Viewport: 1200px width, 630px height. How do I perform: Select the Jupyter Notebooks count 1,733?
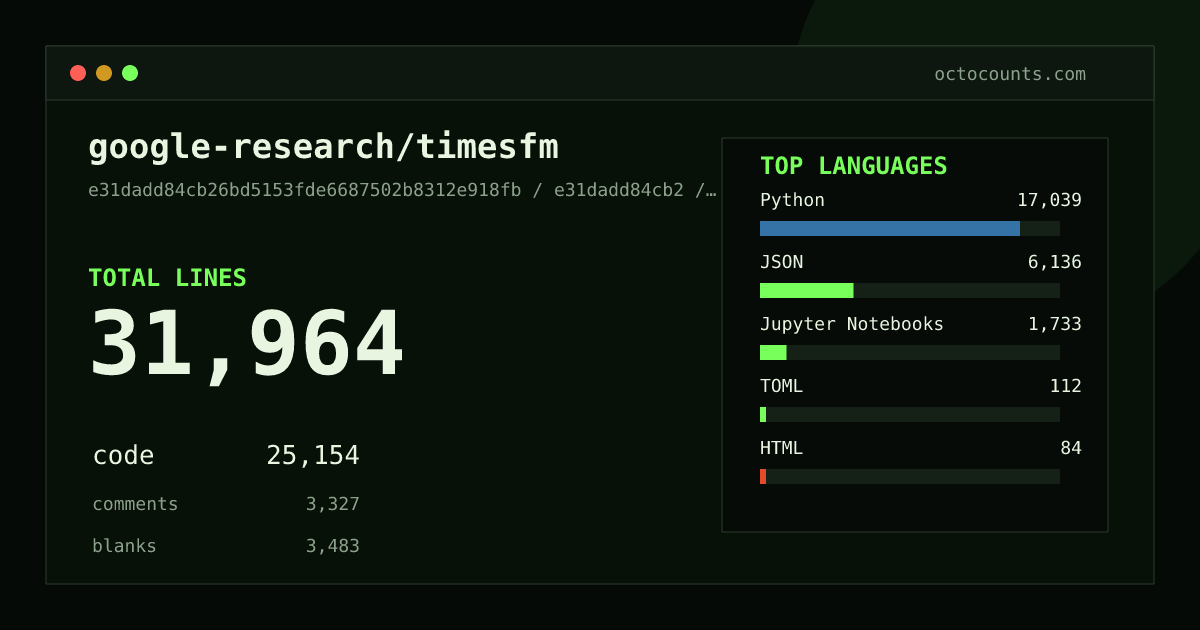coord(1055,324)
